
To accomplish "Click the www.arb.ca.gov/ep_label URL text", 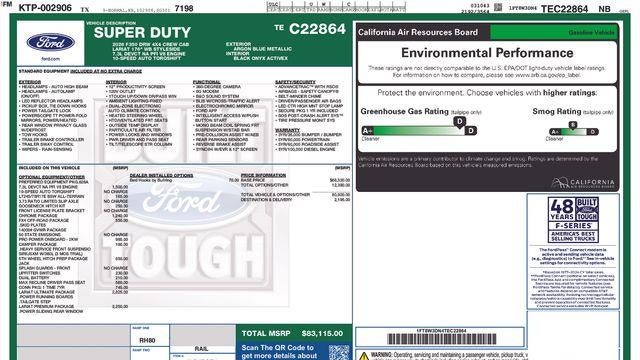I will (547, 76).
